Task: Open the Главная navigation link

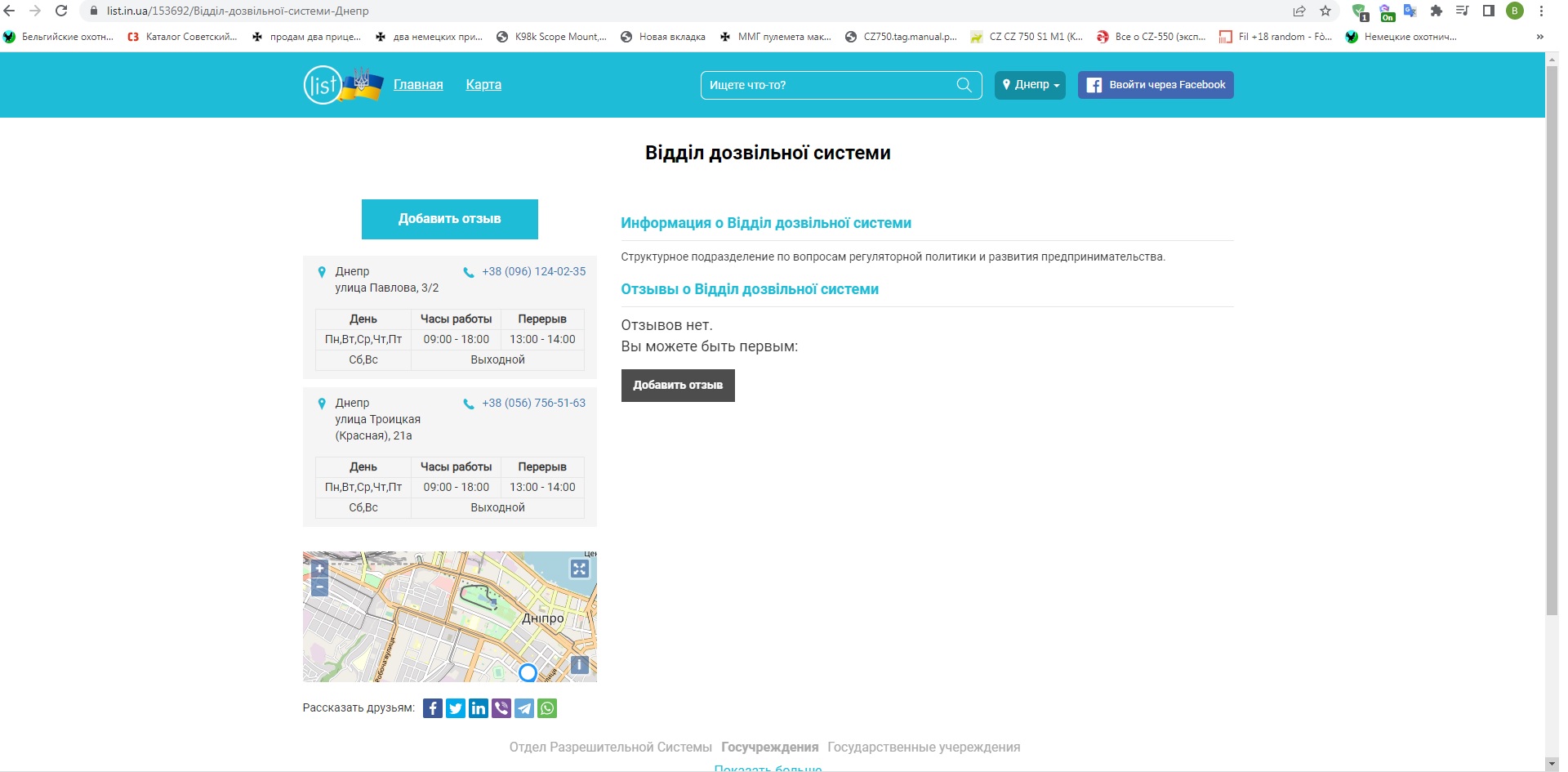Action: point(418,85)
